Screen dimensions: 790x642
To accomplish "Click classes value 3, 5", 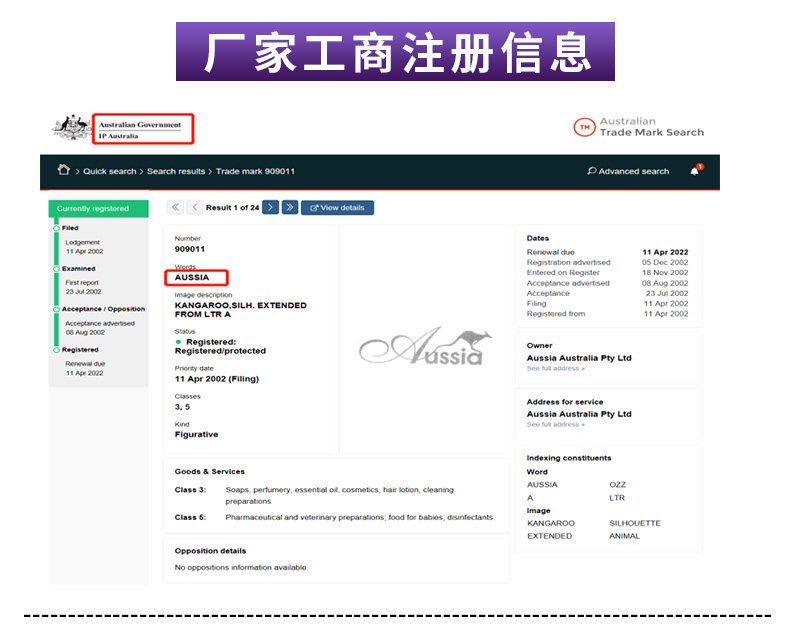I will [x=182, y=407].
